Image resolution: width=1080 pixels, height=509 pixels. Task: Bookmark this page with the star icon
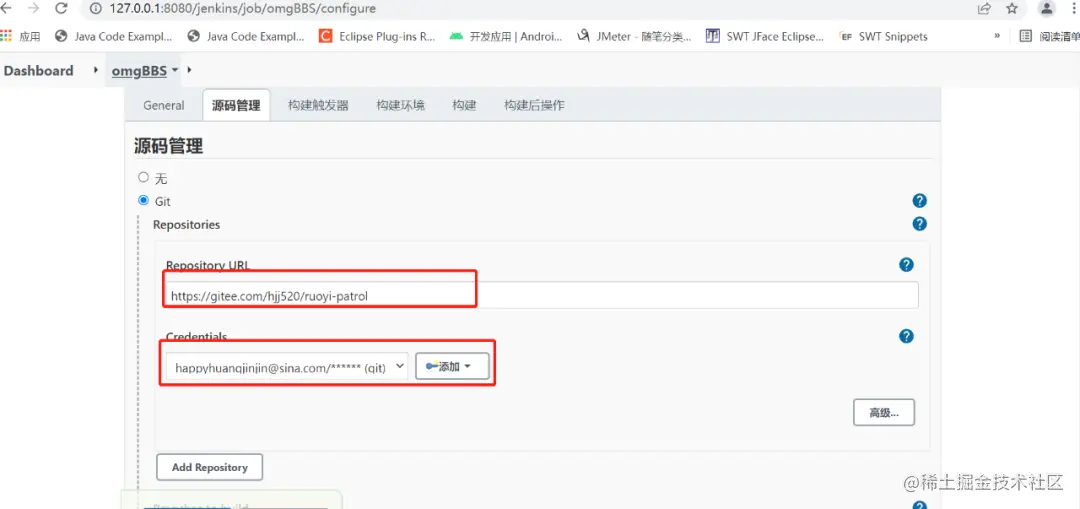click(x=1012, y=8)
